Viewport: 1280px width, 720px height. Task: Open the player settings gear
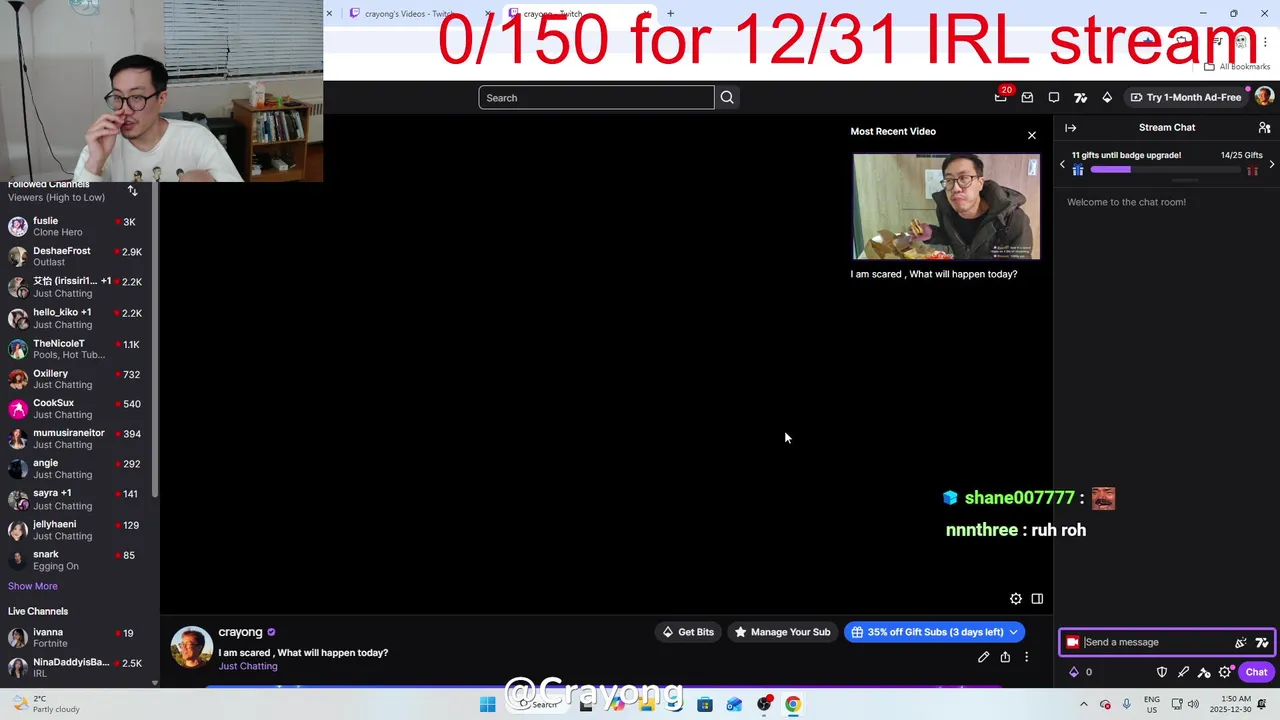(x=1016, y=599)
